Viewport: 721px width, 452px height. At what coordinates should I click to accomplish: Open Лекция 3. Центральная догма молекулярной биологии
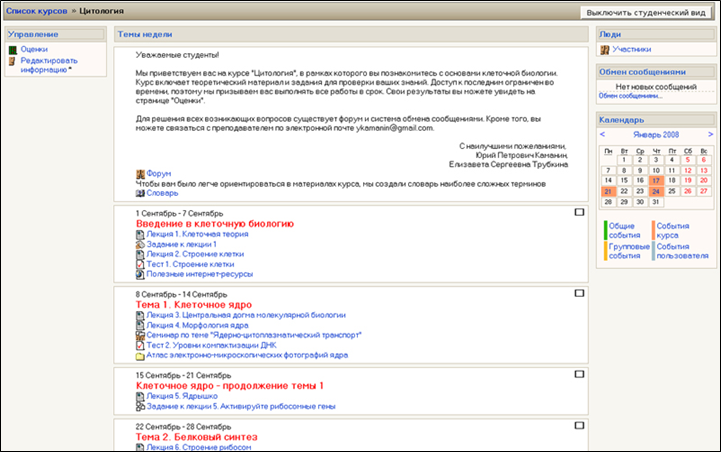click(x=246, y=315)
